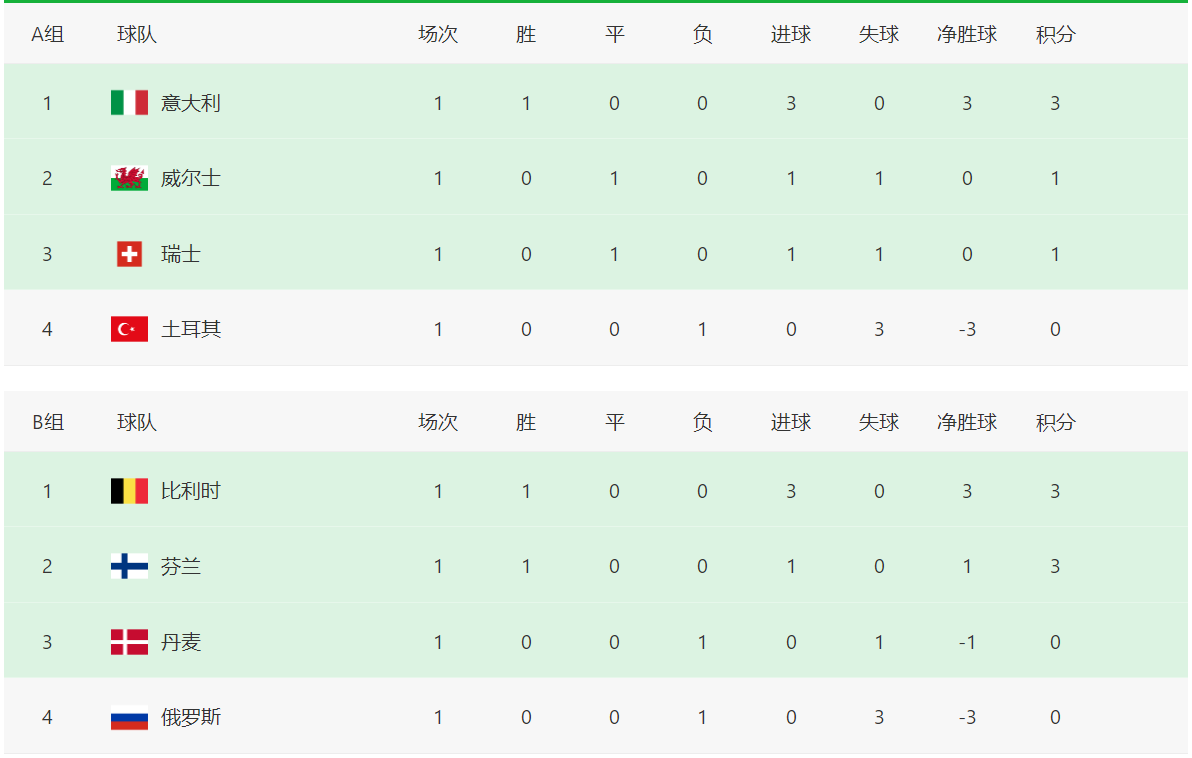Viewport: 1192px width, 758px height.
Task: Click 进球 column header in group A
Action: coord(790,35)
